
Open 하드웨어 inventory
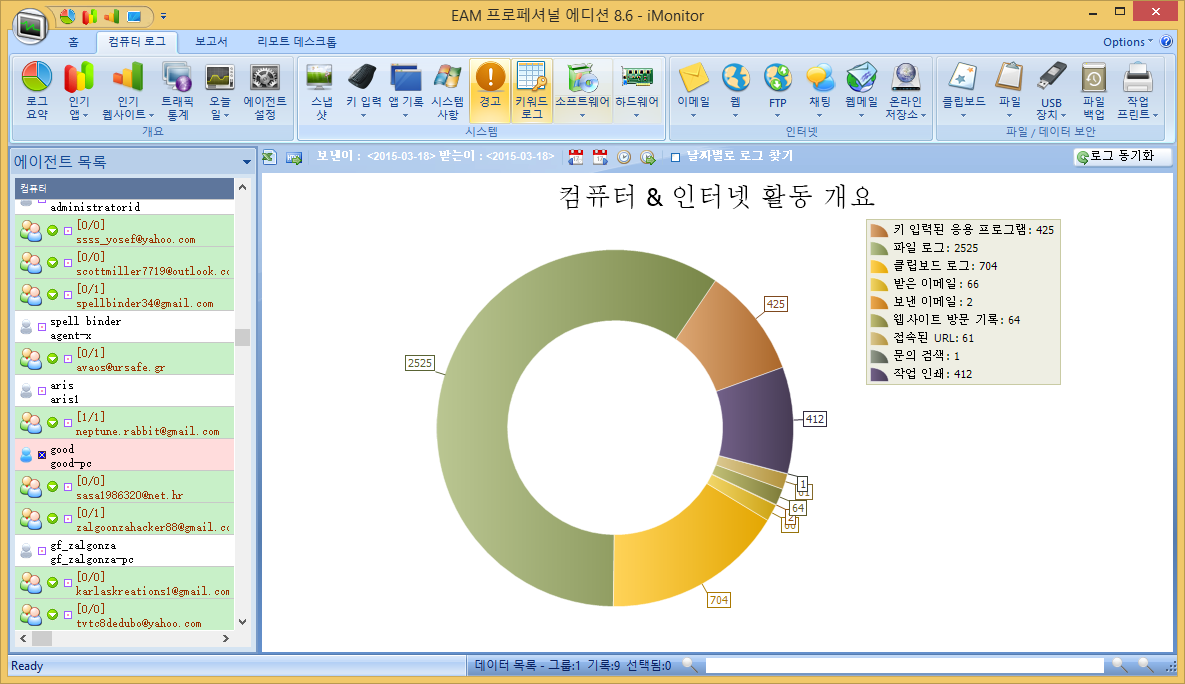636,91
